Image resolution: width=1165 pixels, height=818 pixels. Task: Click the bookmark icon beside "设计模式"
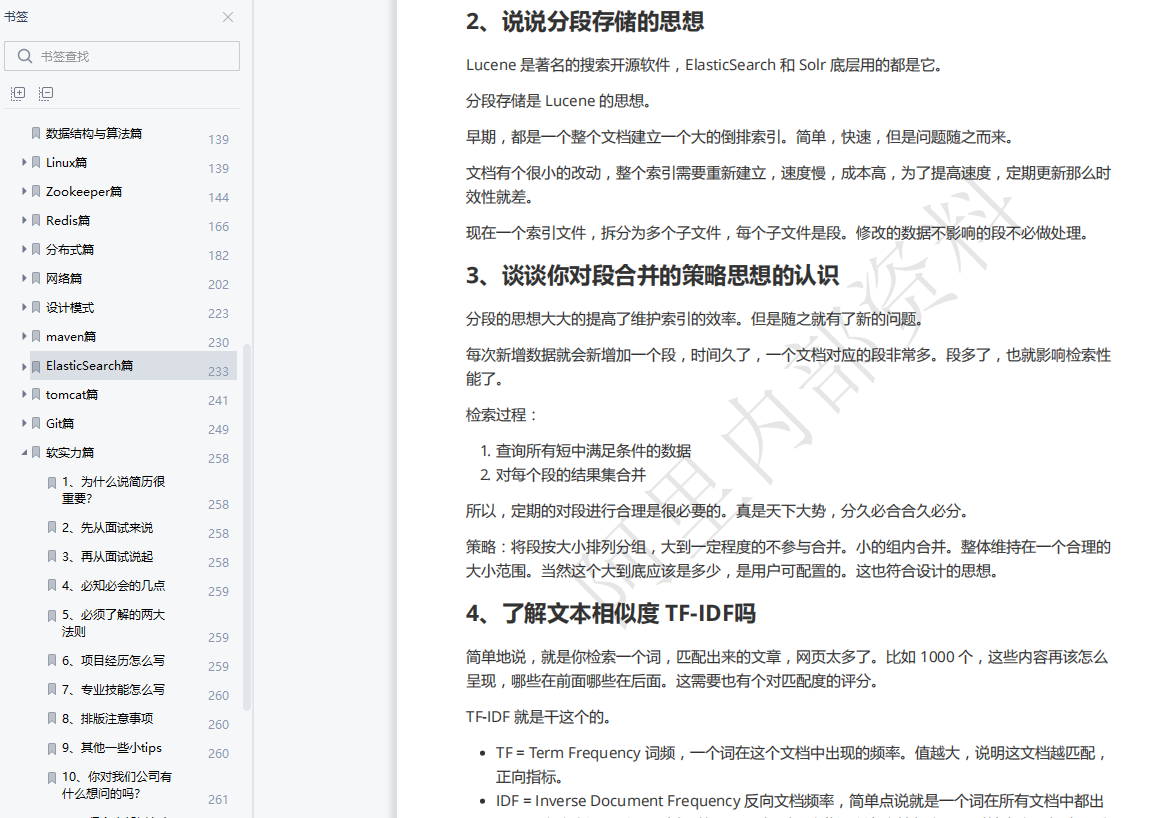point(36,307)
